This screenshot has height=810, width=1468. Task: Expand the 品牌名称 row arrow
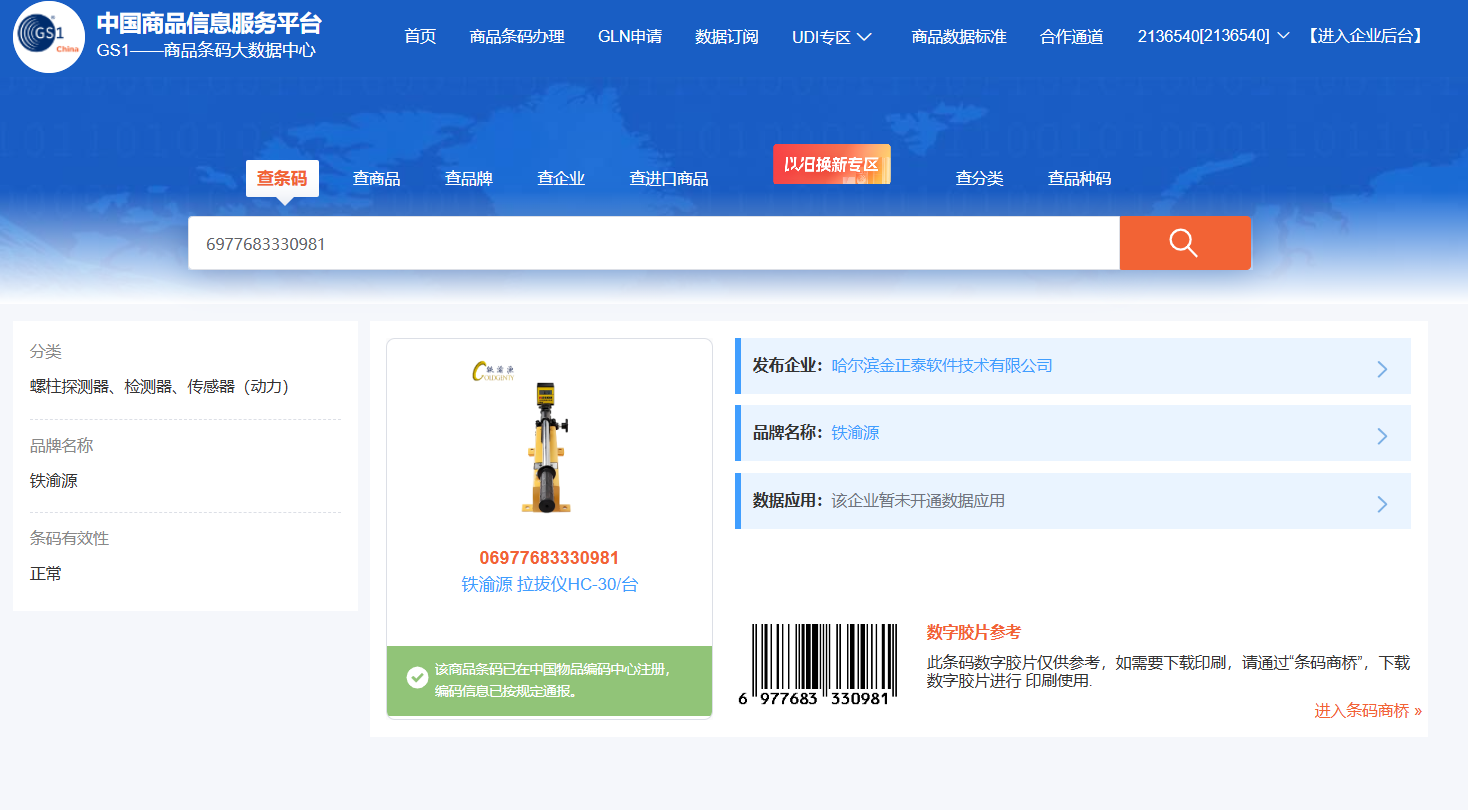click(1383, 436)
